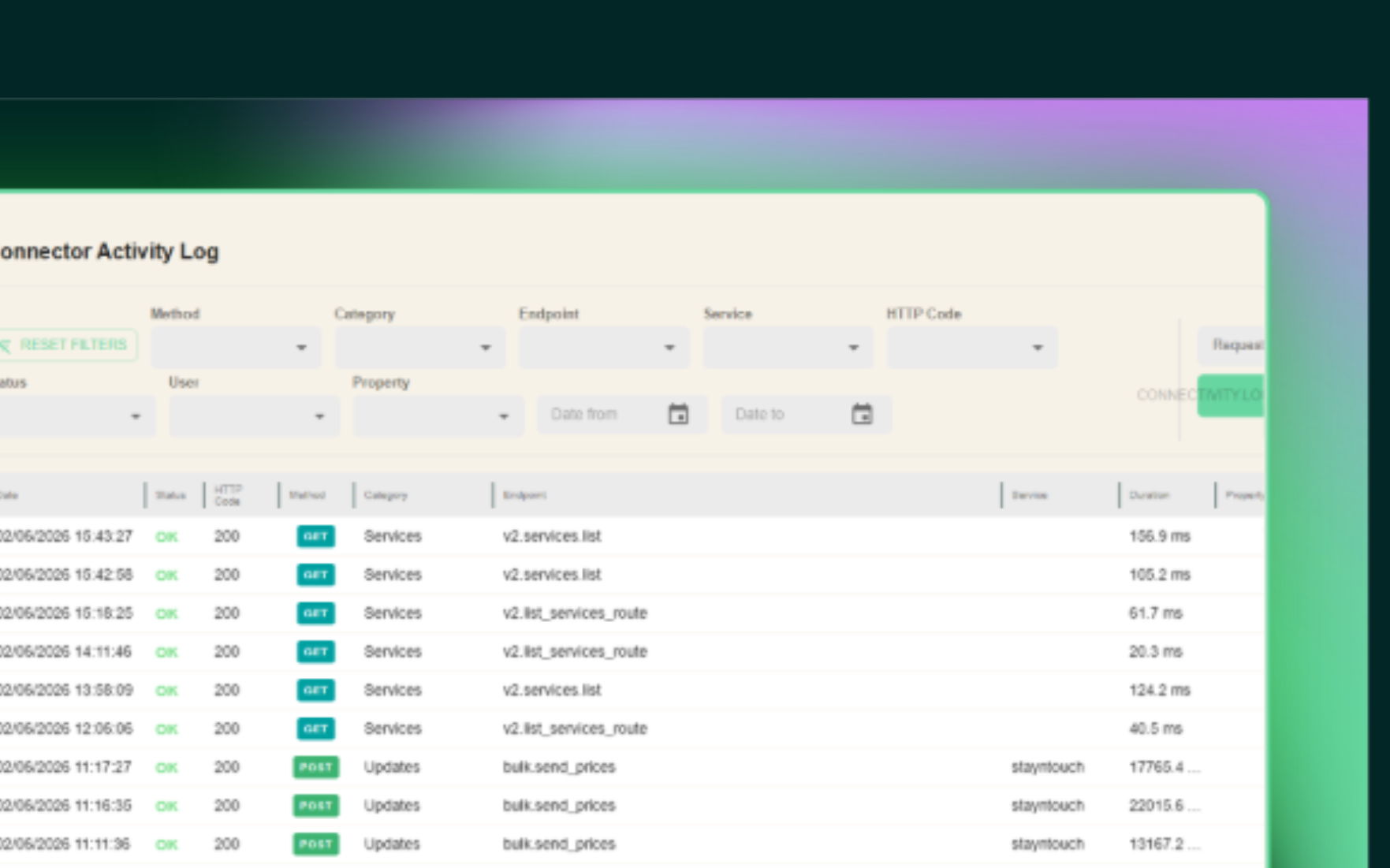This screenshot has width=1390, height=868.
Task: Click staymtouch service in the 11:16:35 row
Action: (1048, 806)
